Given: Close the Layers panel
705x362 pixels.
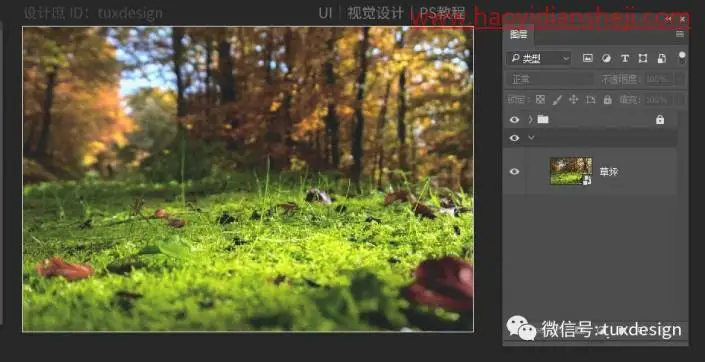Looking at the screenshot, I should [x=682, y=19].
